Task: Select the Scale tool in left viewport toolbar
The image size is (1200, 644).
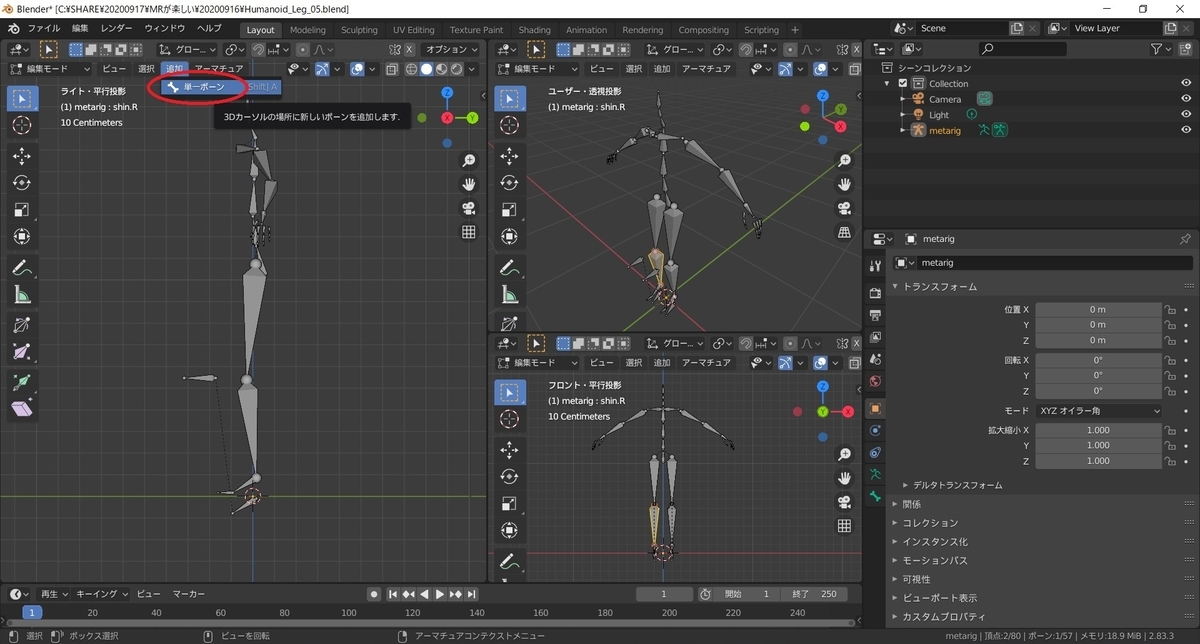Action: (22, 210)
